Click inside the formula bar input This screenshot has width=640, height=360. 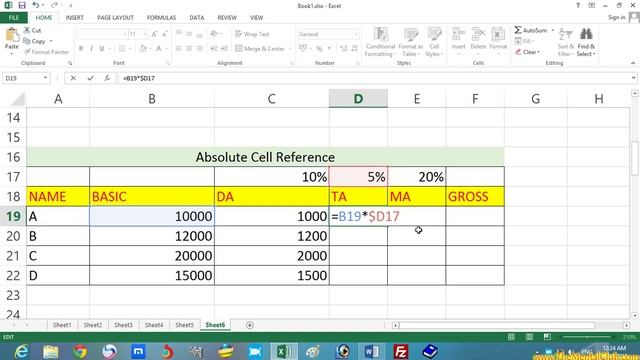(x=373, y=78)
